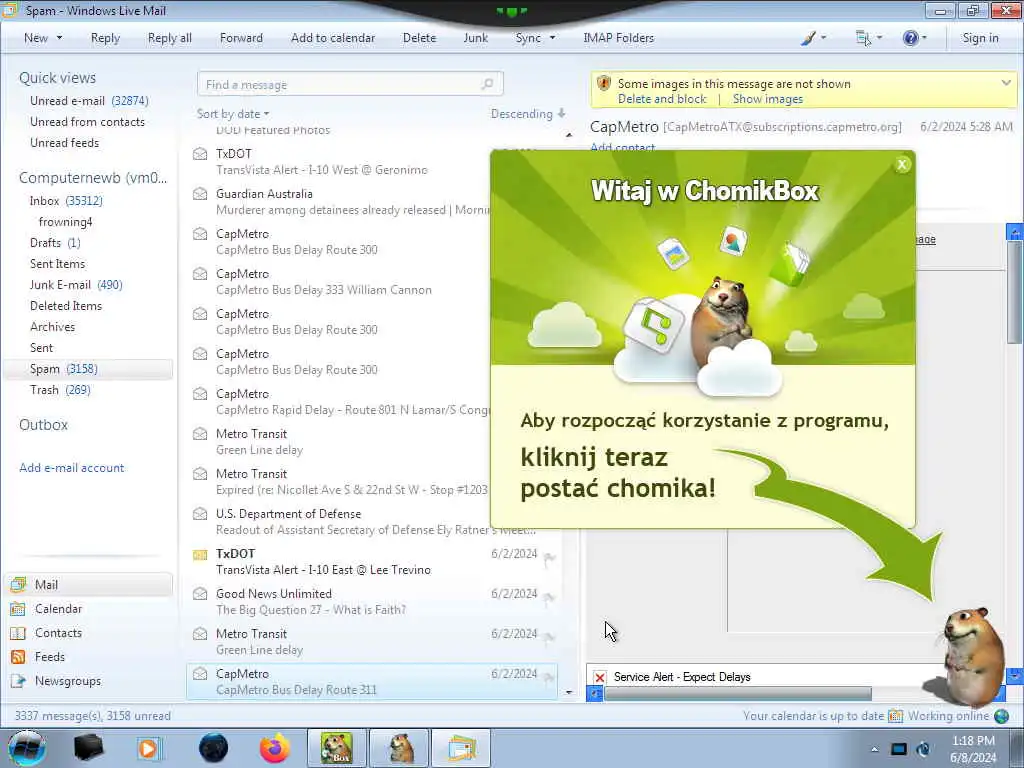Click the search magnifier in Find a message
The height and width of the screenshot is (768, 1024).
click(x=487, y=84)
